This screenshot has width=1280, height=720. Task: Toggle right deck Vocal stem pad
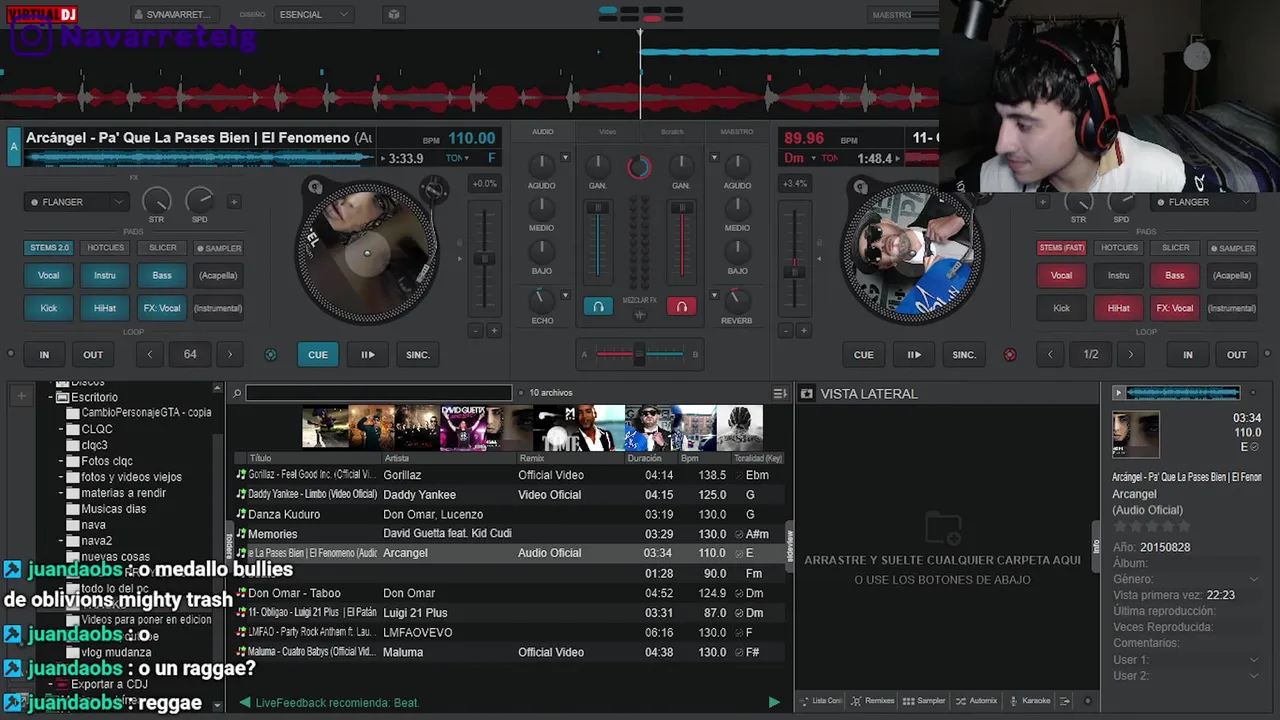[1061, 275]
